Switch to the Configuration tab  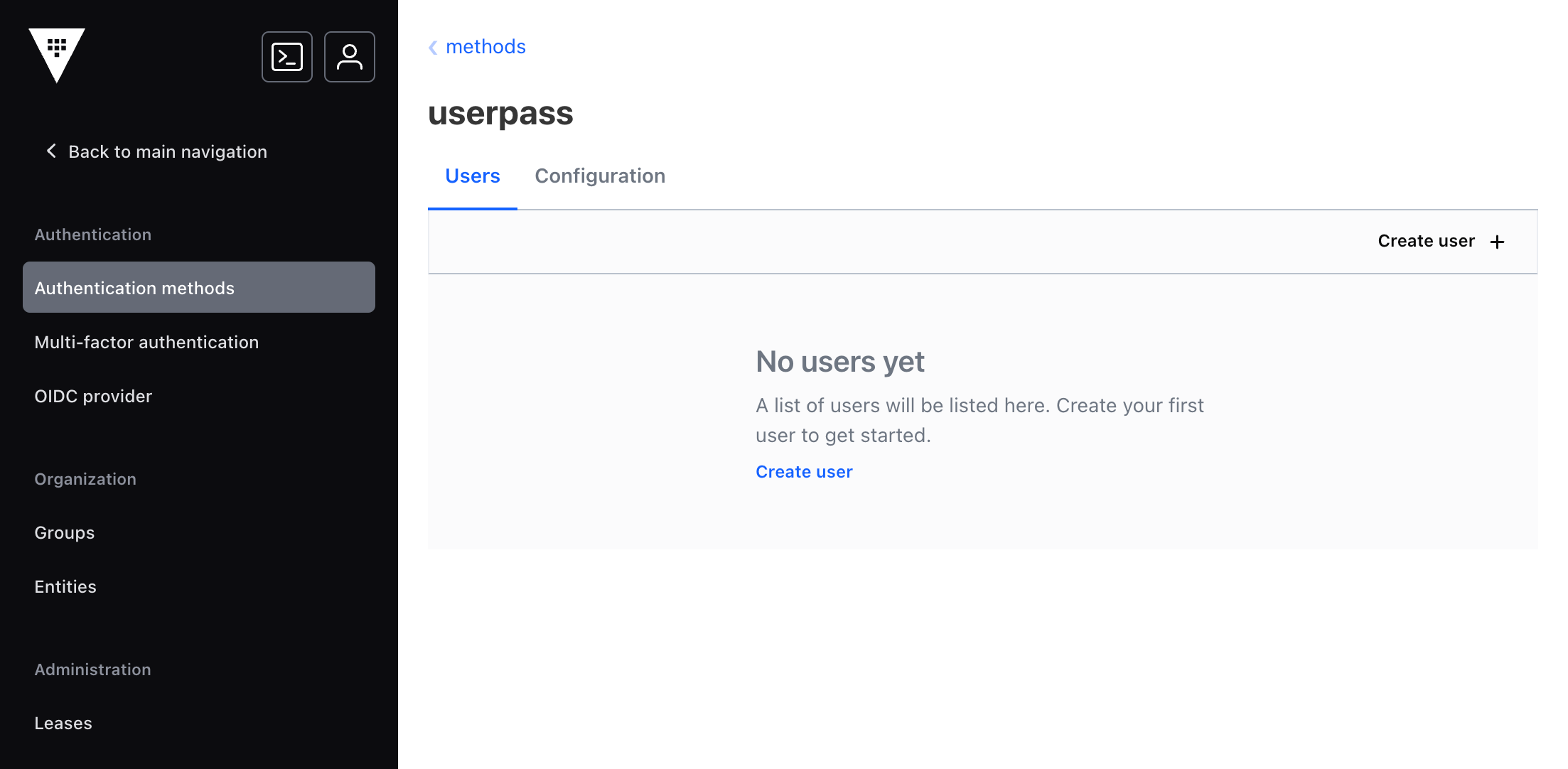(600, 176)
